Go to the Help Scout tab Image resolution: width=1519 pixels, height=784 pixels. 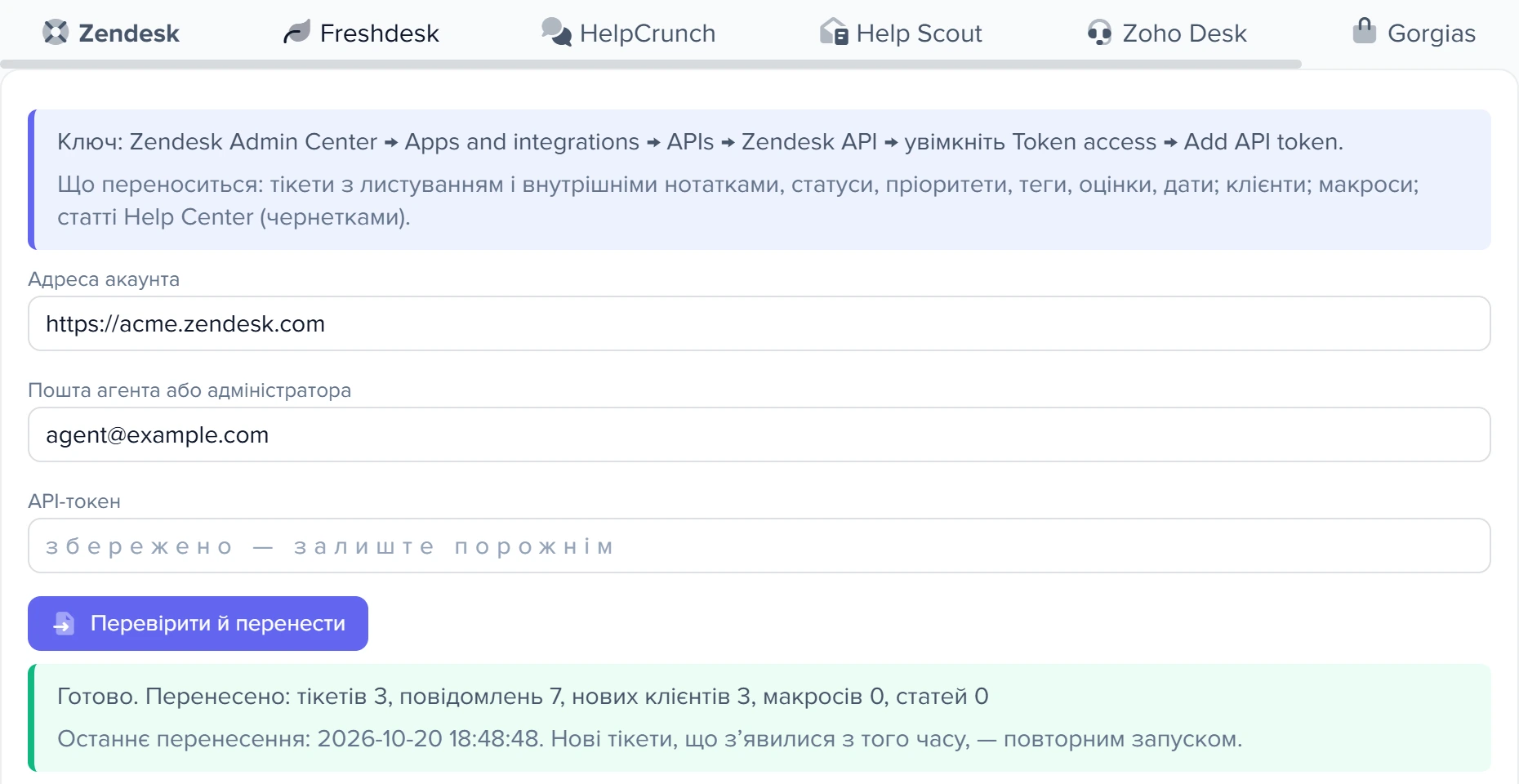(x=901, y=33)
